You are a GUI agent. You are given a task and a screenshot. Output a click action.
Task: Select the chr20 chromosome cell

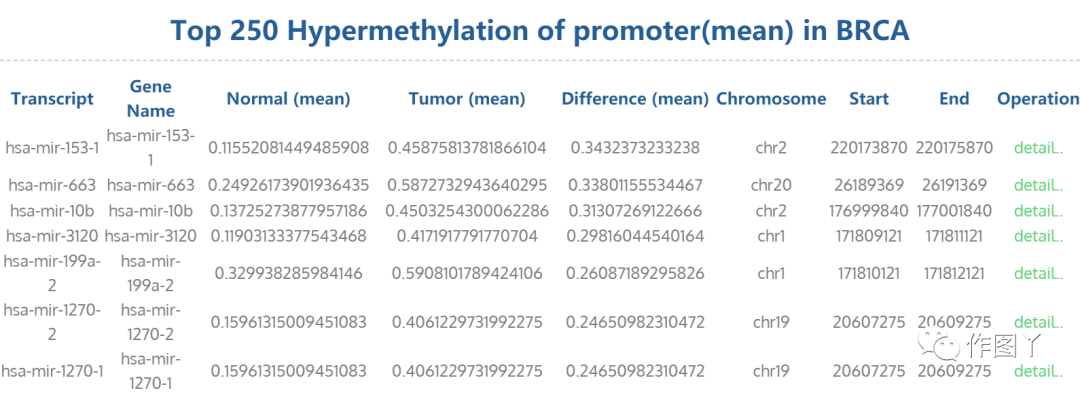771,185
